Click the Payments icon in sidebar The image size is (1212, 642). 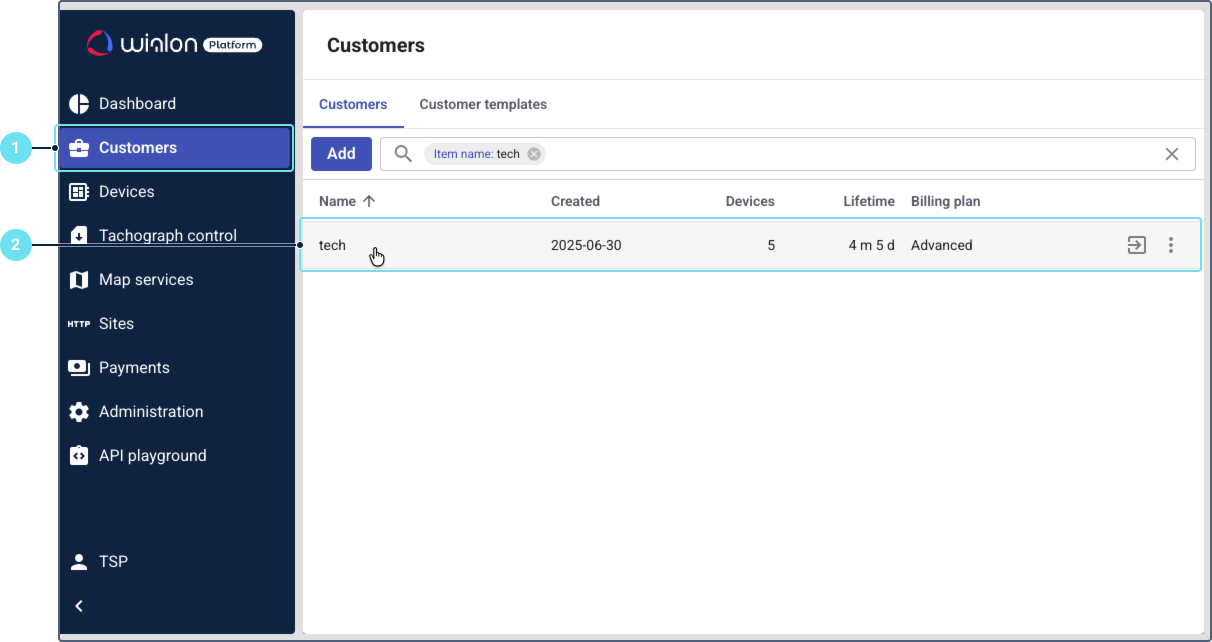point(79,368)
